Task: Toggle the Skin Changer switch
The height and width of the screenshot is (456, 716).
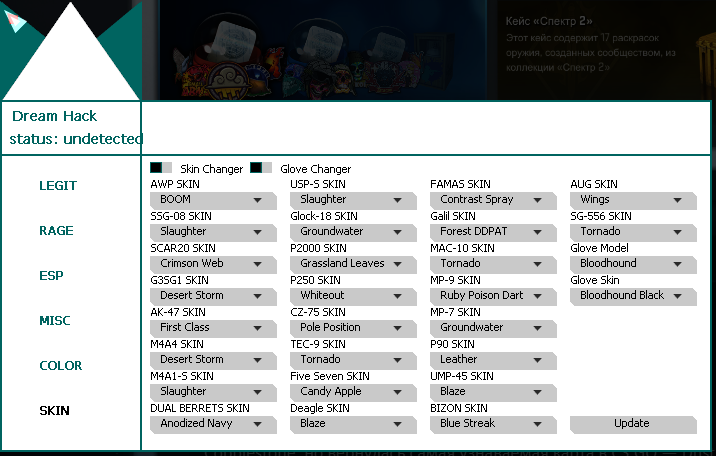Action: click(x=161, y=168)
